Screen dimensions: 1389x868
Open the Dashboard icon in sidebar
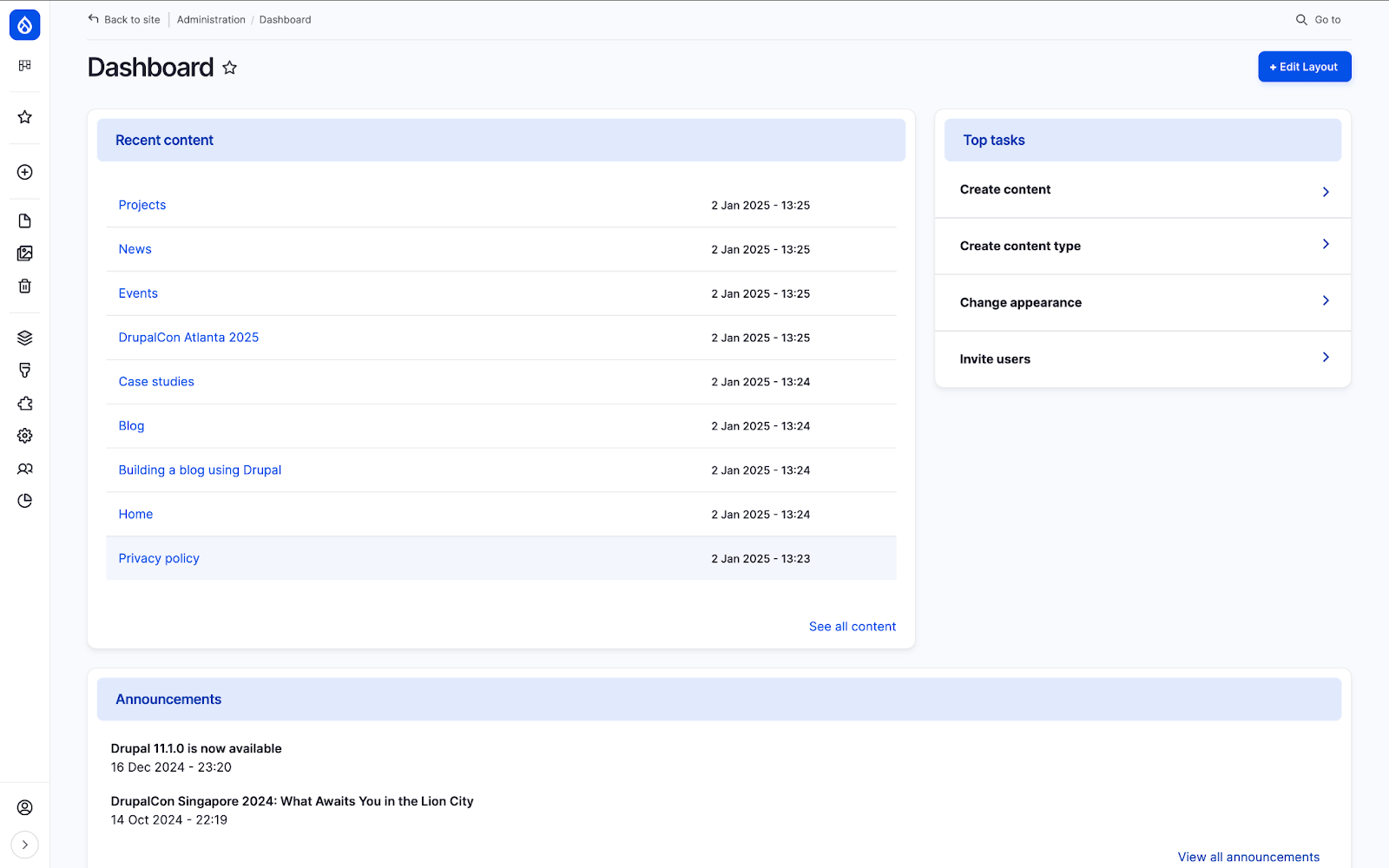point(24,65)
